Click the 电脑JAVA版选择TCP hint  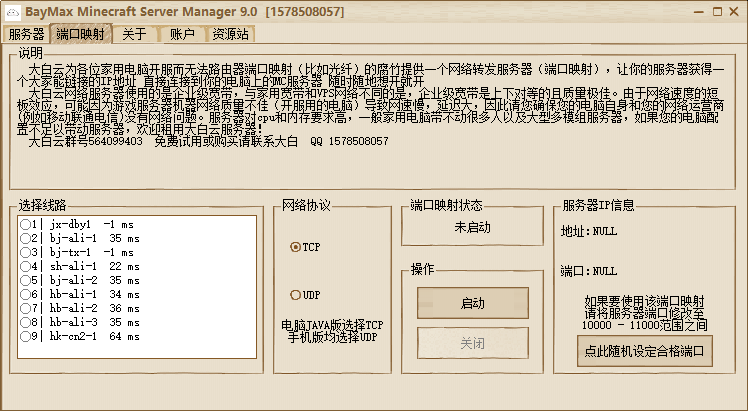coord(332,325)
